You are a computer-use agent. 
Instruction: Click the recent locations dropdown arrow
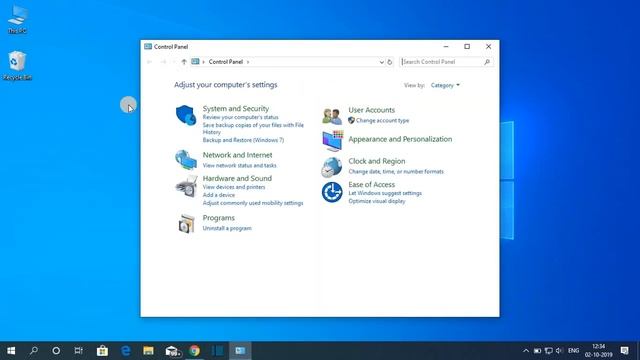174,62
